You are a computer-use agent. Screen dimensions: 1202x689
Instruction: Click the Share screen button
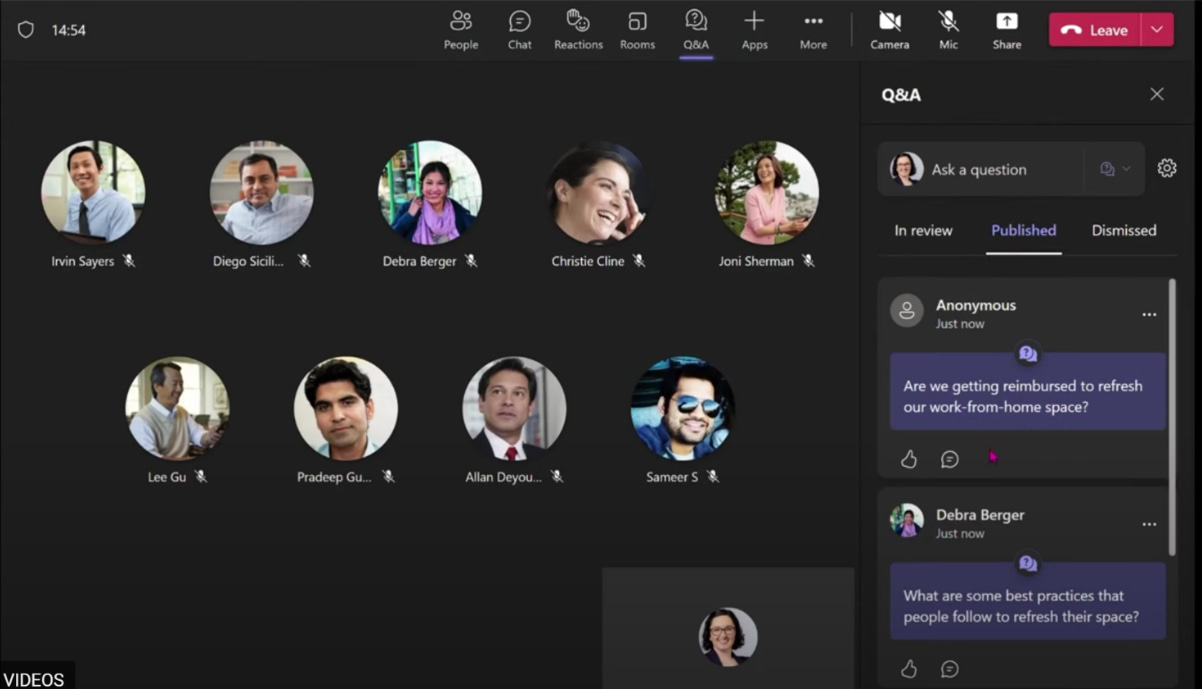tap(1006, 30)
